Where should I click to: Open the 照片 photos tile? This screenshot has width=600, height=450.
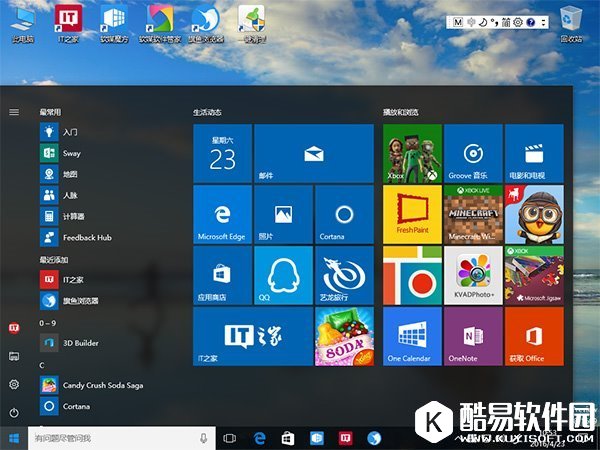click(283, 214)
